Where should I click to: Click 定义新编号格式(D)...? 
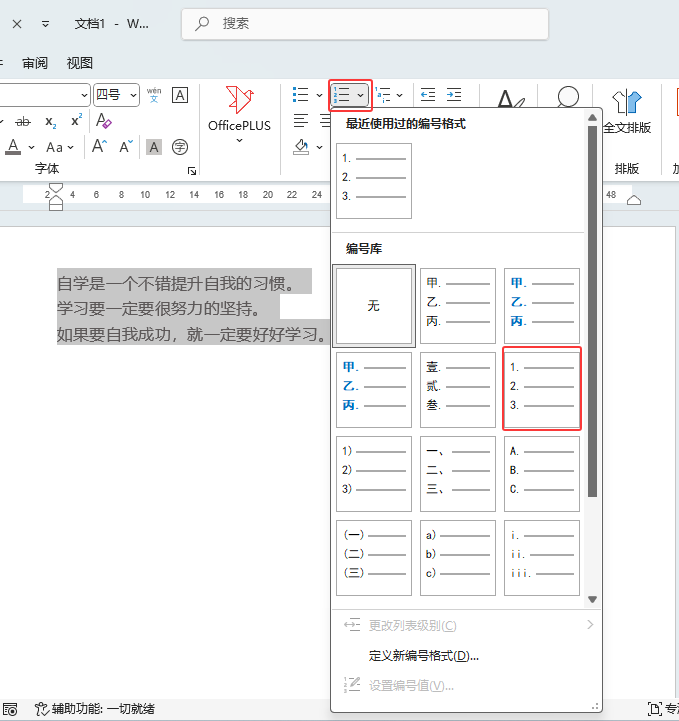466,655
